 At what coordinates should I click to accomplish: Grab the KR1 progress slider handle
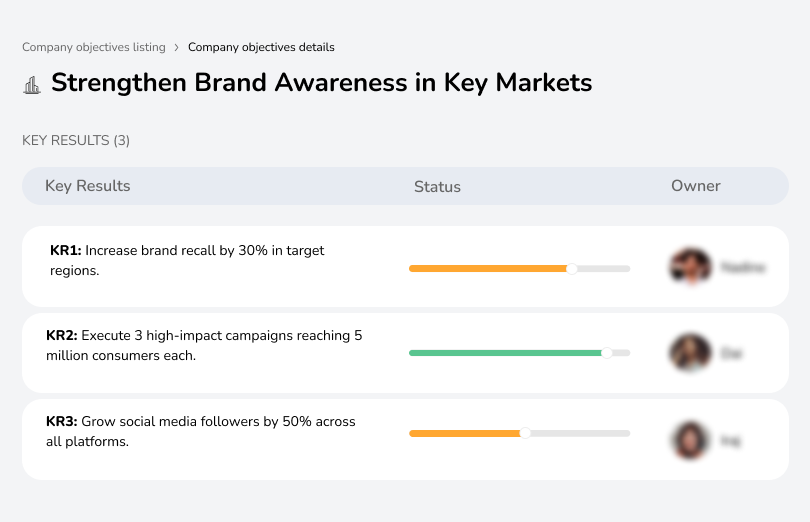pos(572,268)
